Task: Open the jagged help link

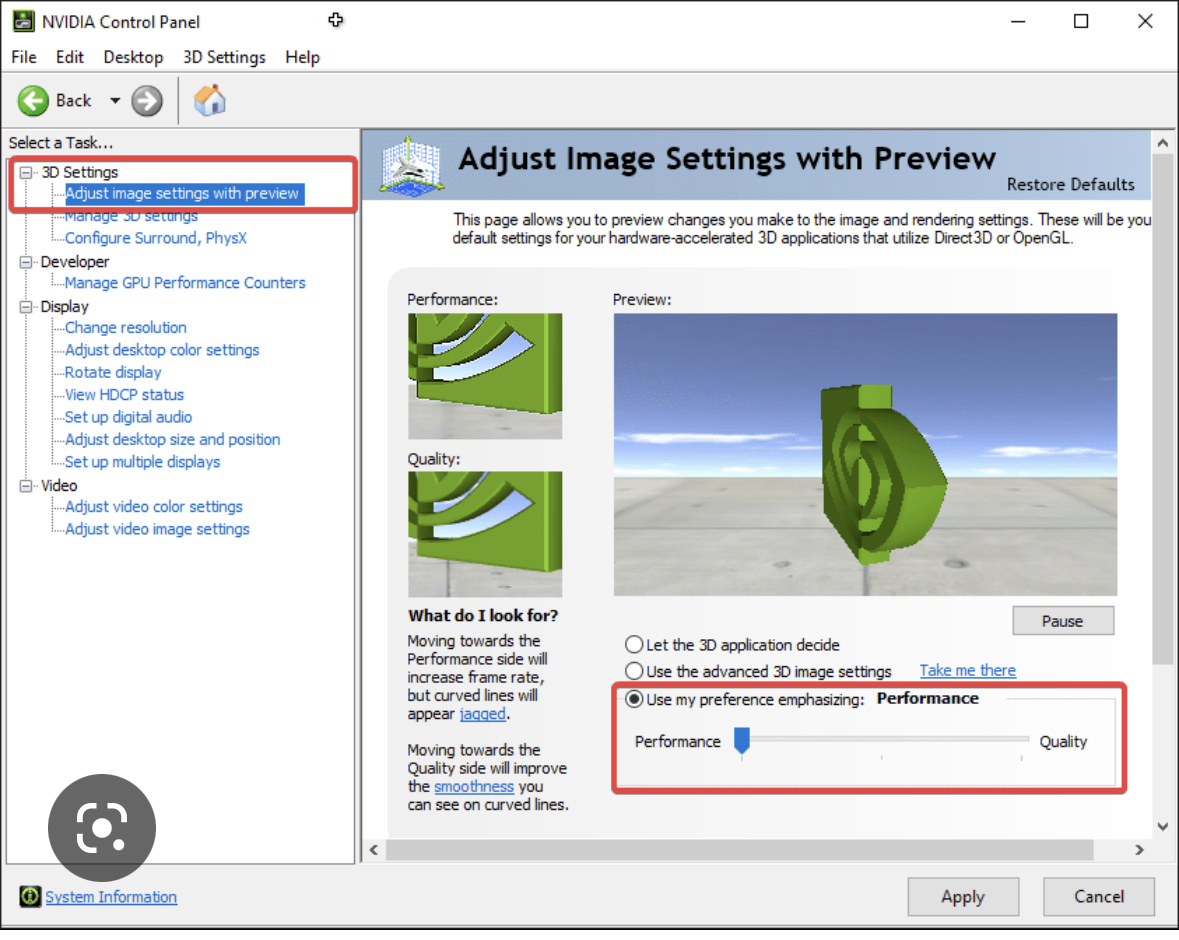Action: tap(483, 714)
